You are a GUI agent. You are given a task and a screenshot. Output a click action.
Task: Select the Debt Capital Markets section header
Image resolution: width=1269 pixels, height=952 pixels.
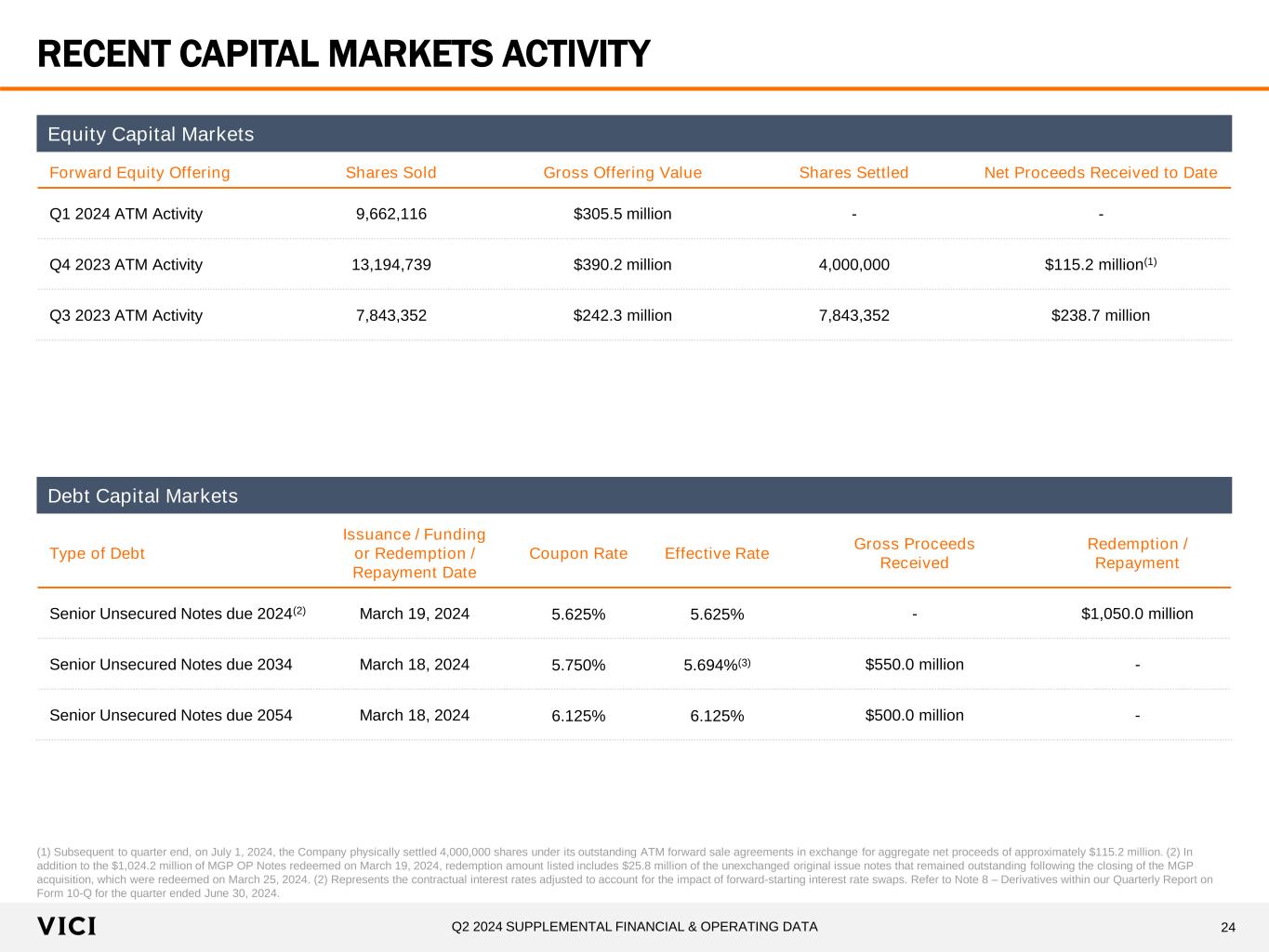point(142,496)
